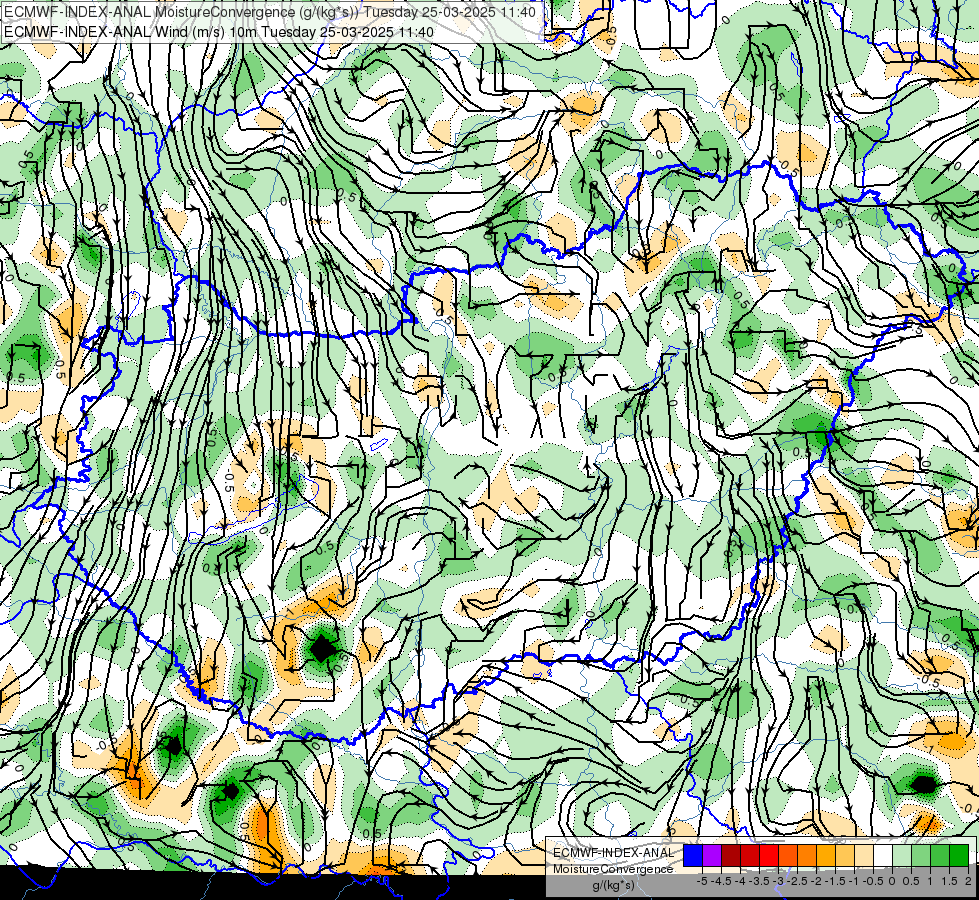Viewport: 979px width, 900px height.
Task: Click the -4.5 tick label on legend
Action: 723,881
